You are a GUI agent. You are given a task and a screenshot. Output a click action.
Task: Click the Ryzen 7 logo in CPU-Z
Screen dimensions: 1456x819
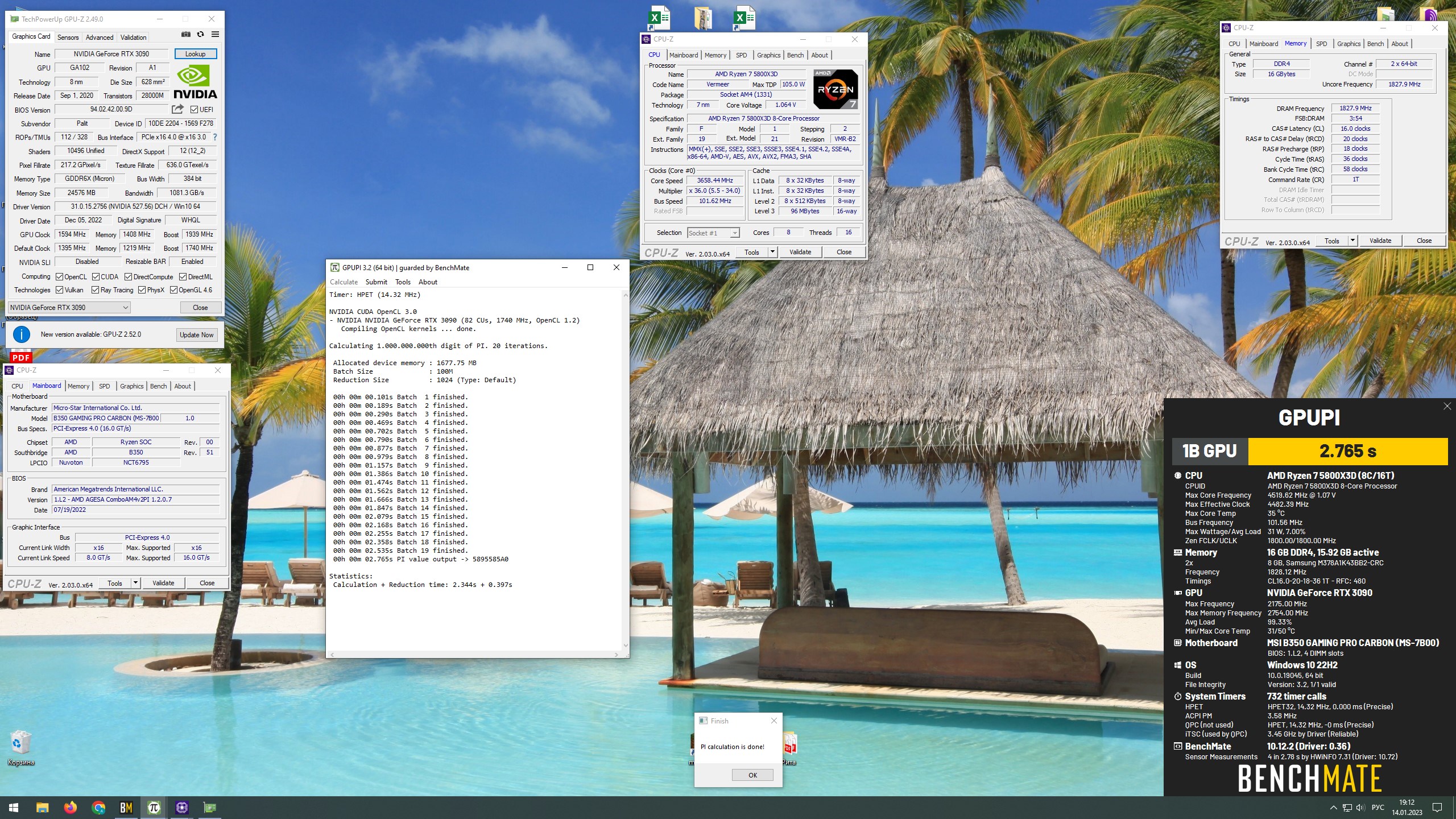(x=835, y=89)
